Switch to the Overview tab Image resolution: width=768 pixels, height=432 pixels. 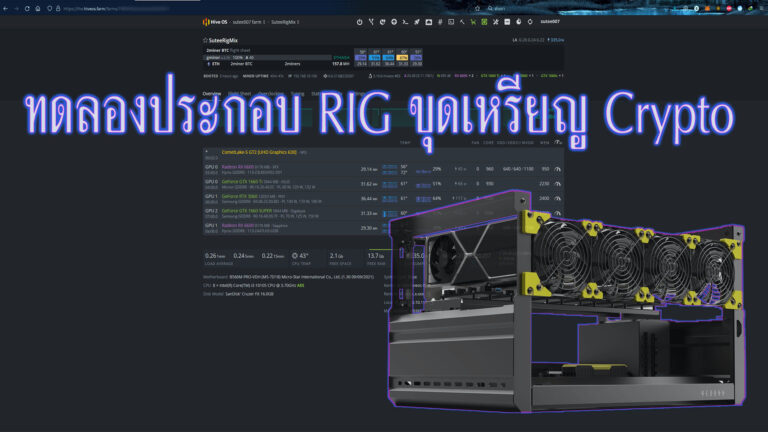211,93
